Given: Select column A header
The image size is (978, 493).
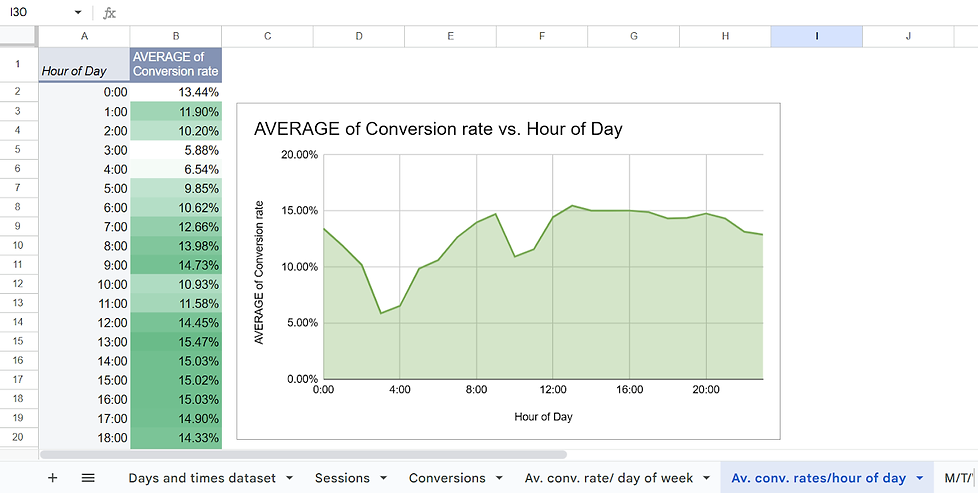Looking at the screenshot, I should pyautogui.click(x=84, y=36).
